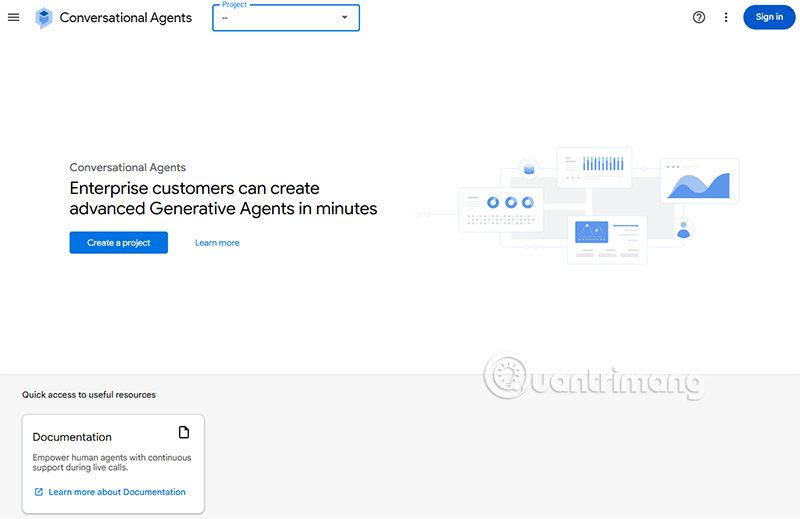Click the Conversational Agents logo icon

(x=44, y=18)
